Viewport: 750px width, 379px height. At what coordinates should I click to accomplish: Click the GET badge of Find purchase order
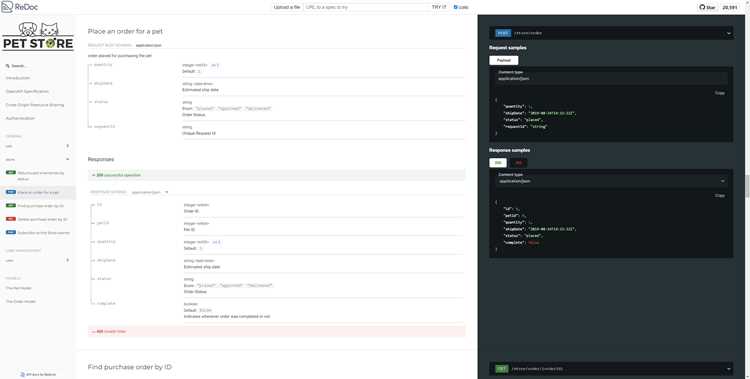[x=11, y=205]
